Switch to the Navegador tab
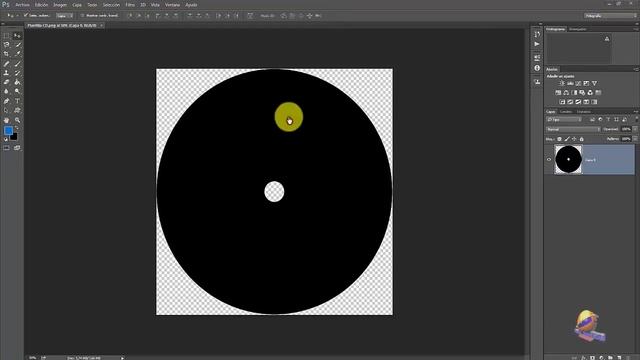This screenshot has width=640, height=360. [578, 29]
